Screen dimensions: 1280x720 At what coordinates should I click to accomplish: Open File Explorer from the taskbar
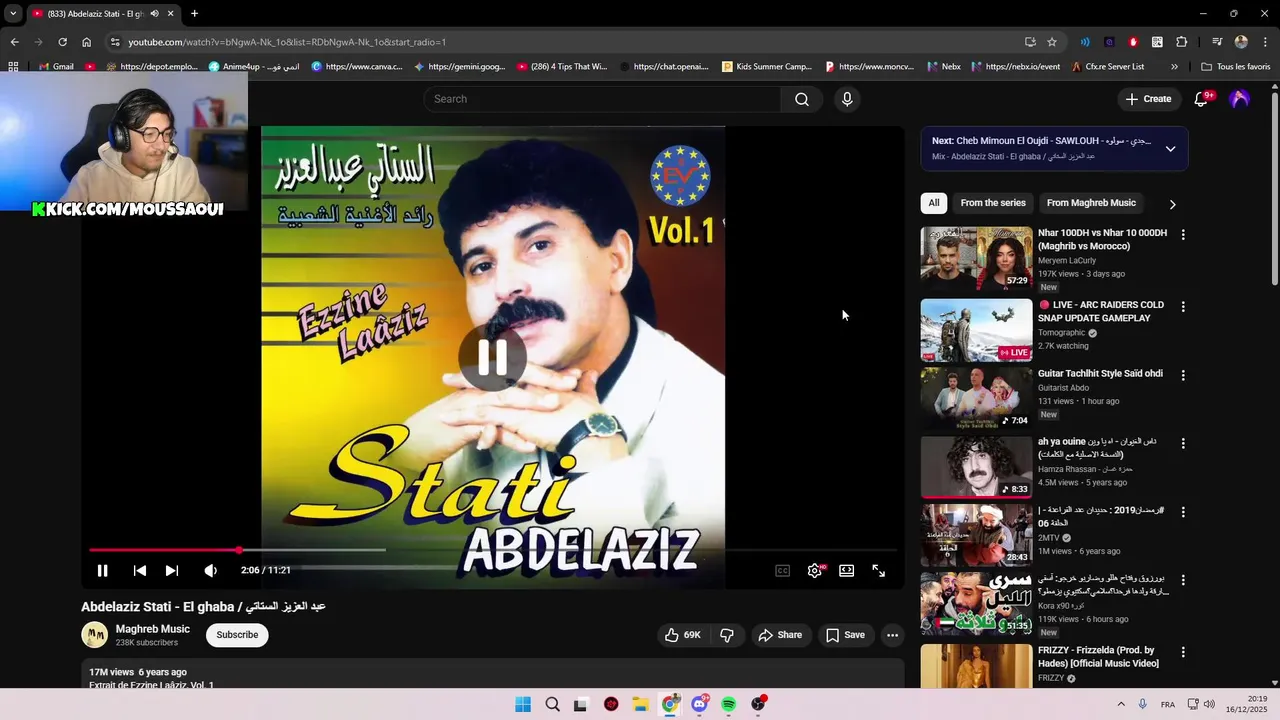[640, 704]
